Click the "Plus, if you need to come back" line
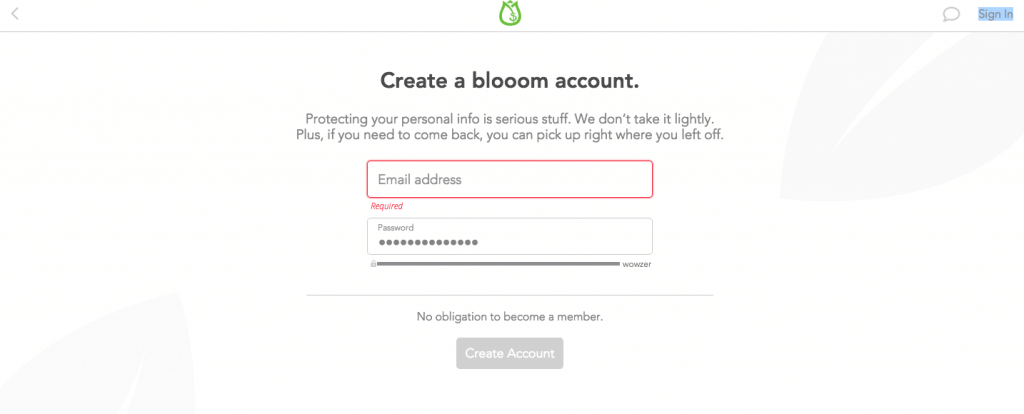 coord(509,136)
